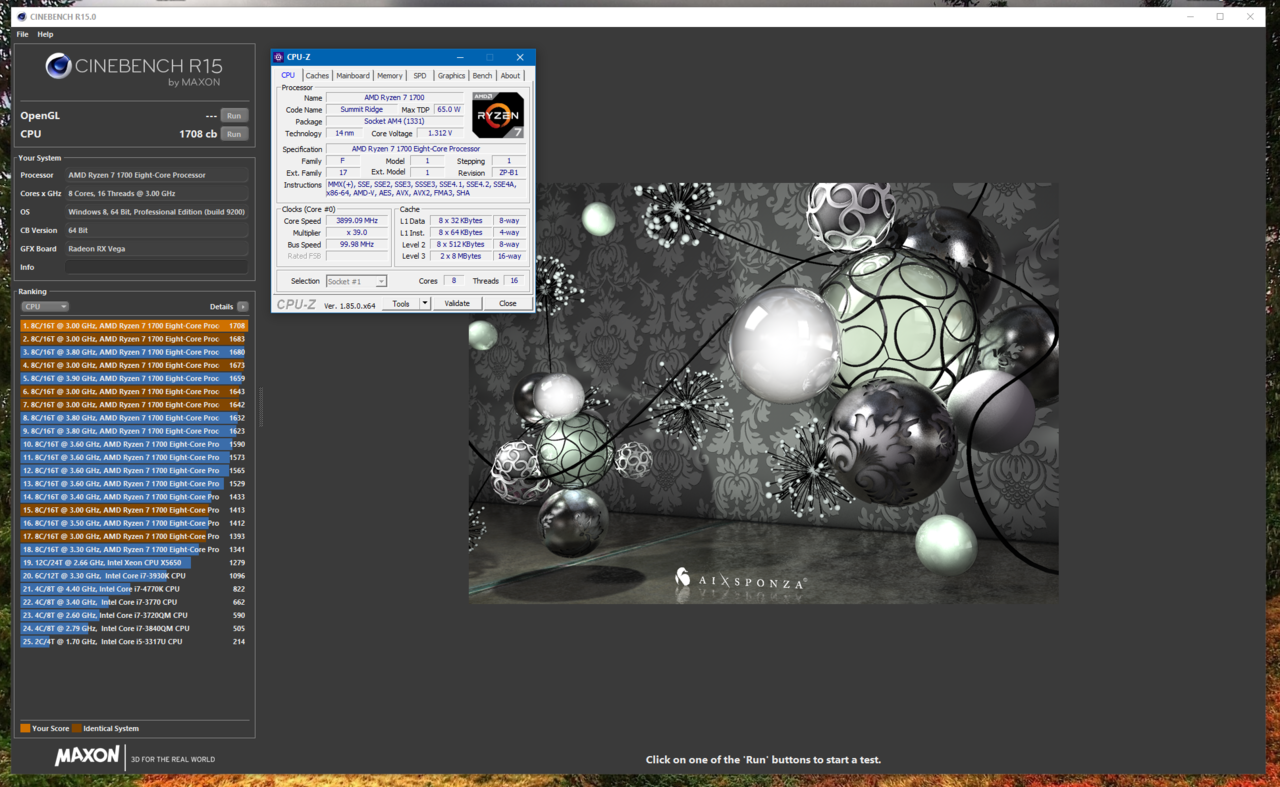This screenshot has height=787, width=1280.
Task: Open the Memory tab in CPU-Z
Action: [x=390, y=75]
